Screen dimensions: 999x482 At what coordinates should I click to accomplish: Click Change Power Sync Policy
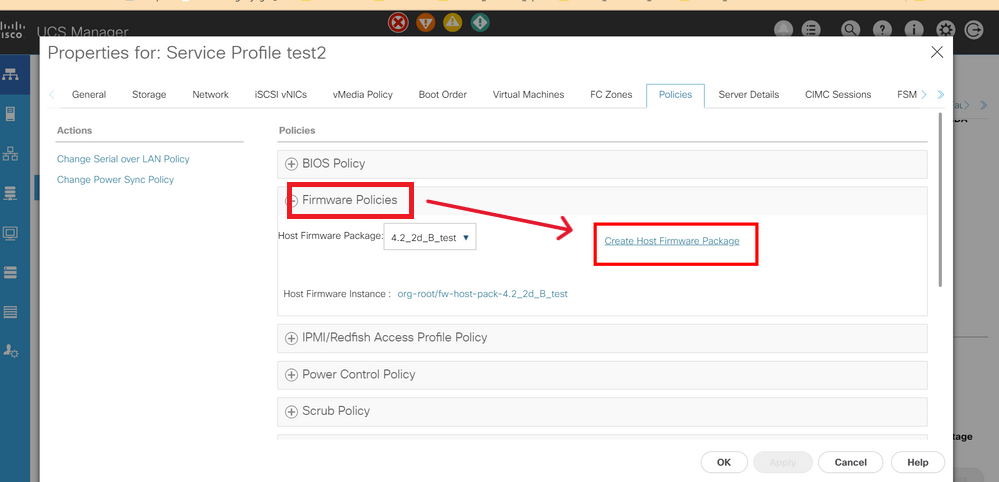click(115, 180)
